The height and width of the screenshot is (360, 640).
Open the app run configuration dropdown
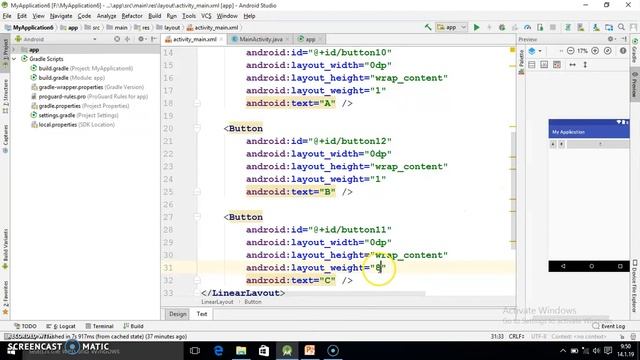point(452,27)
